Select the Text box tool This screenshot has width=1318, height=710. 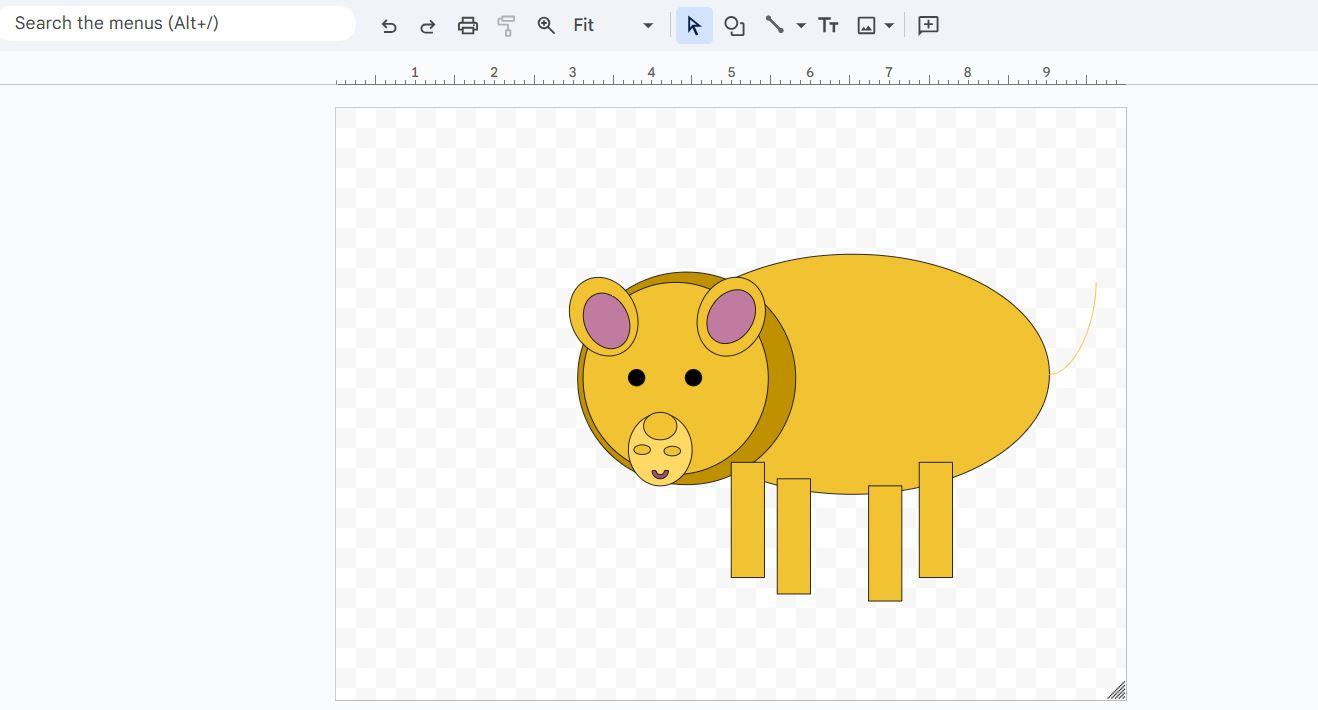[x=828, y=26]
